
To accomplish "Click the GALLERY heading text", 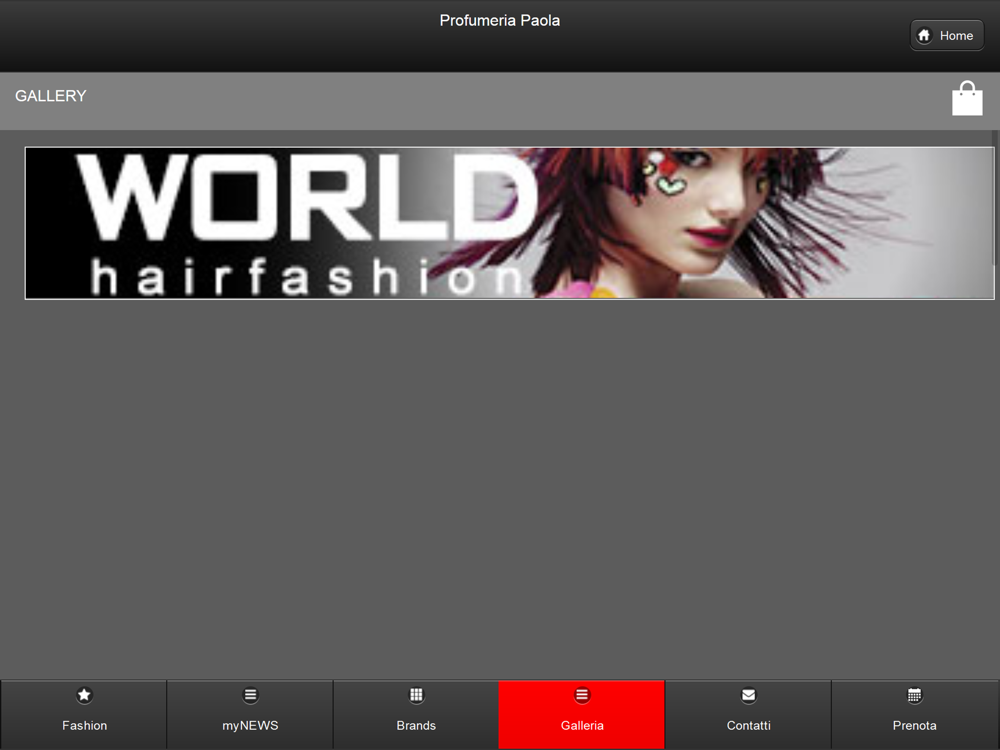I will (x=50, y=96).
